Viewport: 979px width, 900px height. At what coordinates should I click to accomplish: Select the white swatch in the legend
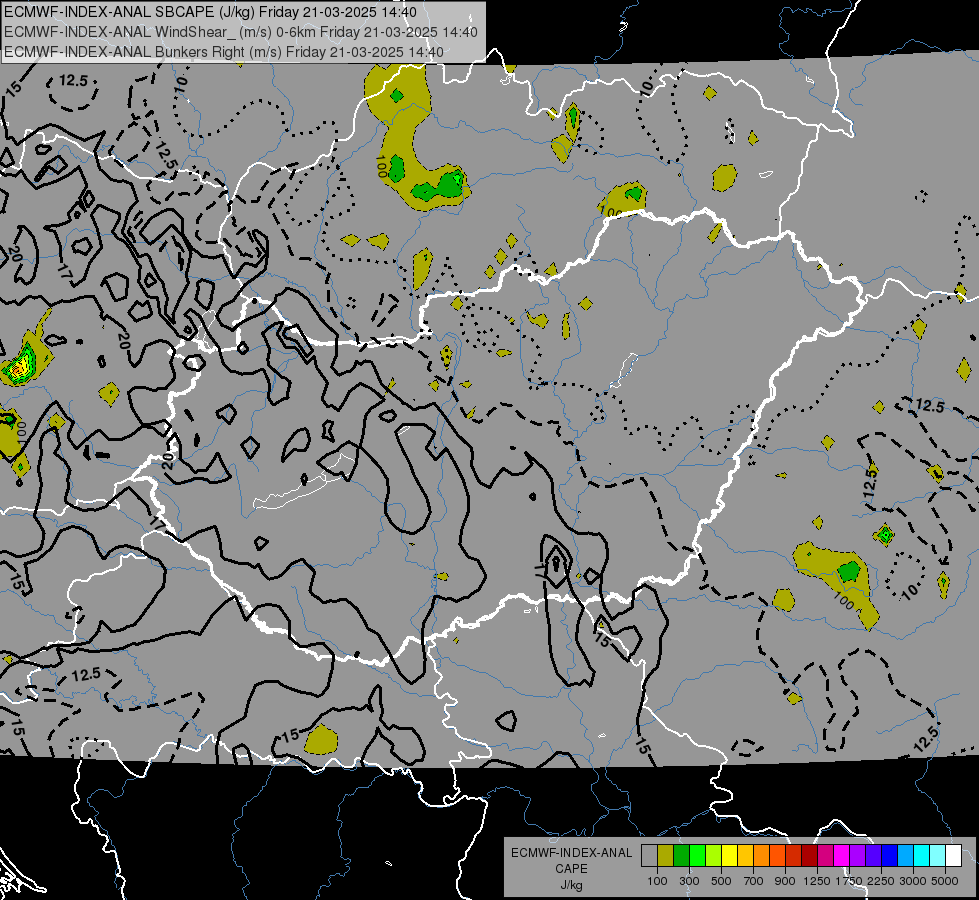(x=953, y=855)
